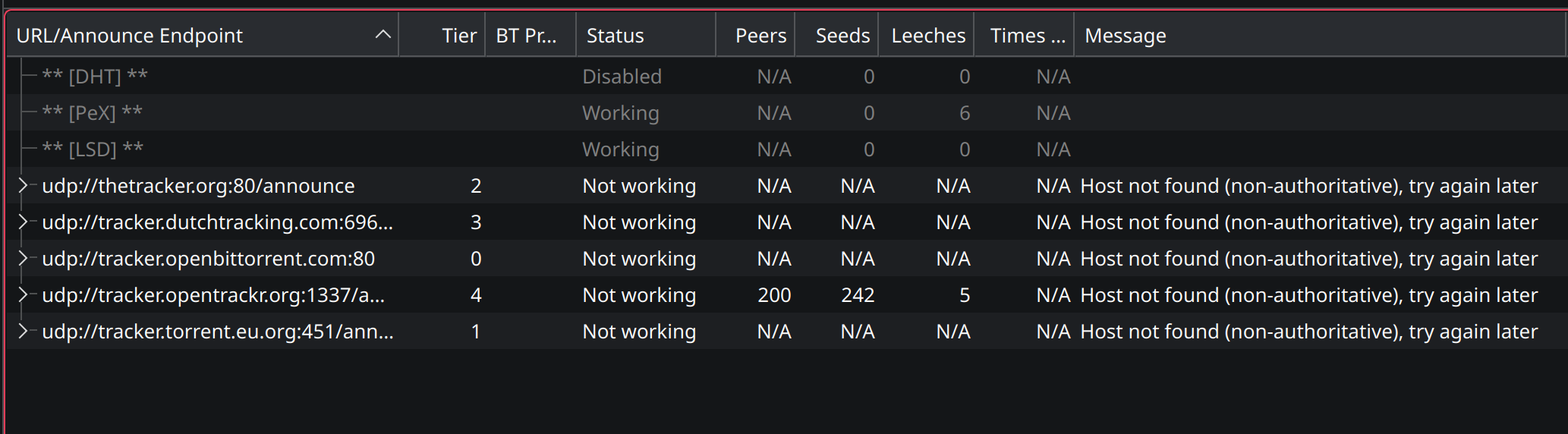The width and height of the screenshot is (1568, 434).
Task: Sort by Times Downloaded column header
Action: point(1027,36)
